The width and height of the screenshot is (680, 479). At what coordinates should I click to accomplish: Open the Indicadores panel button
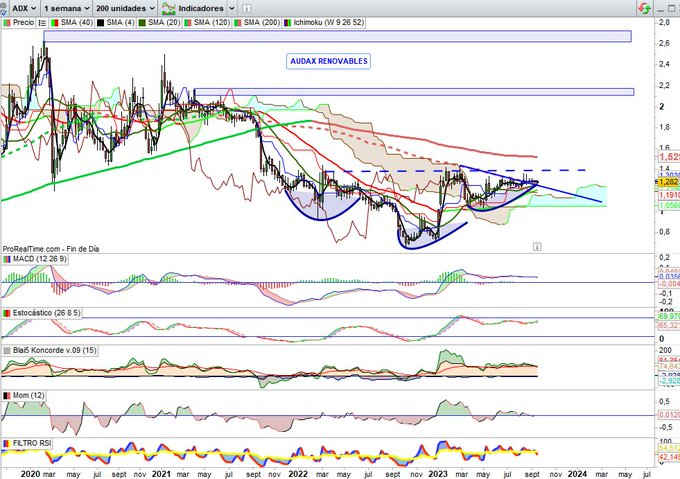pyautogui.click(x=200, y=8)
